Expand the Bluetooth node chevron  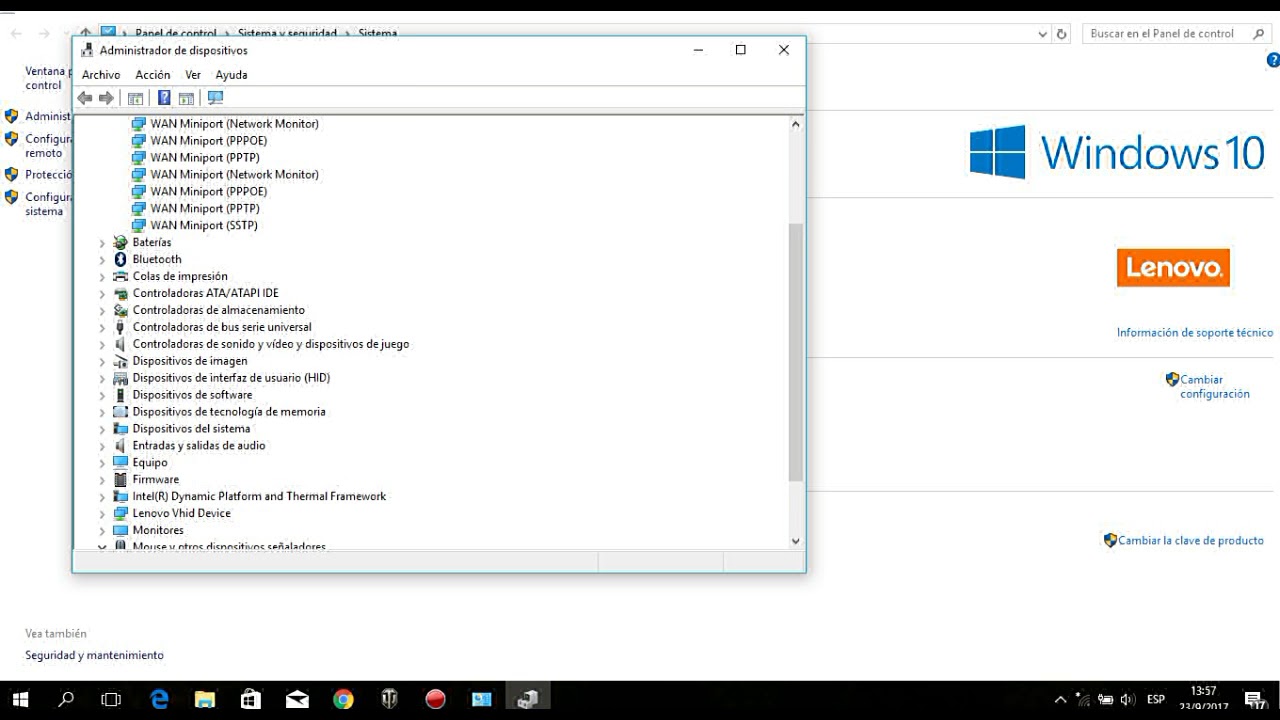point(102,260)
